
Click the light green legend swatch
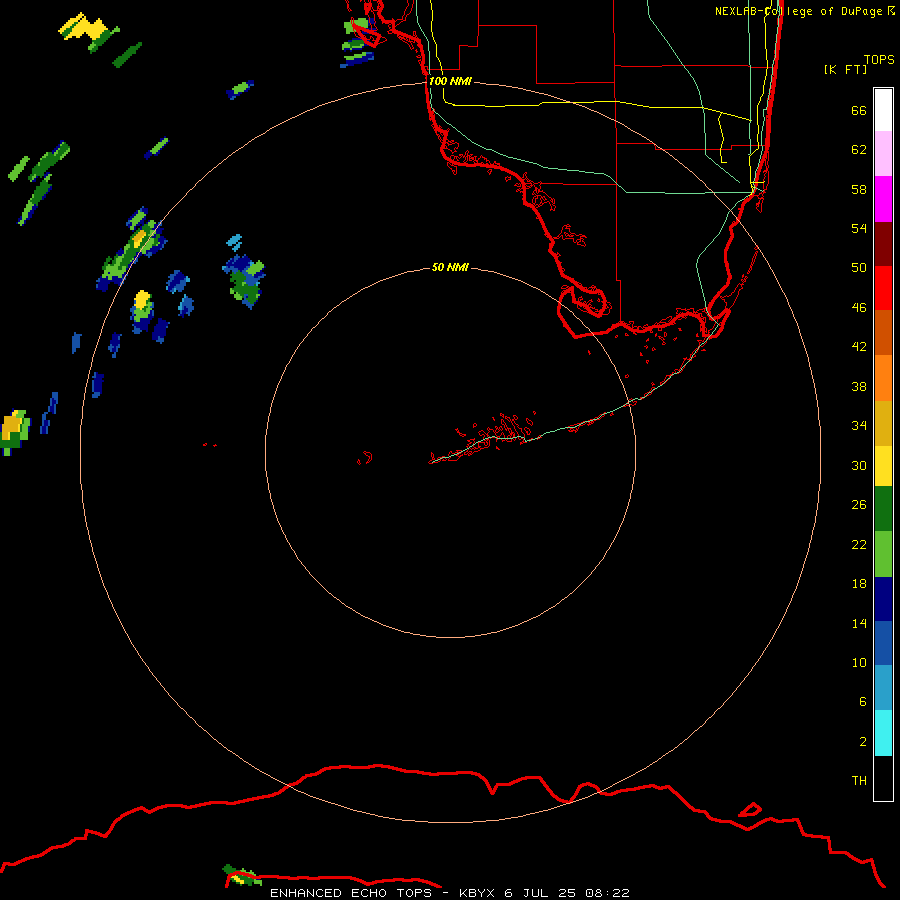click(883, 554)
